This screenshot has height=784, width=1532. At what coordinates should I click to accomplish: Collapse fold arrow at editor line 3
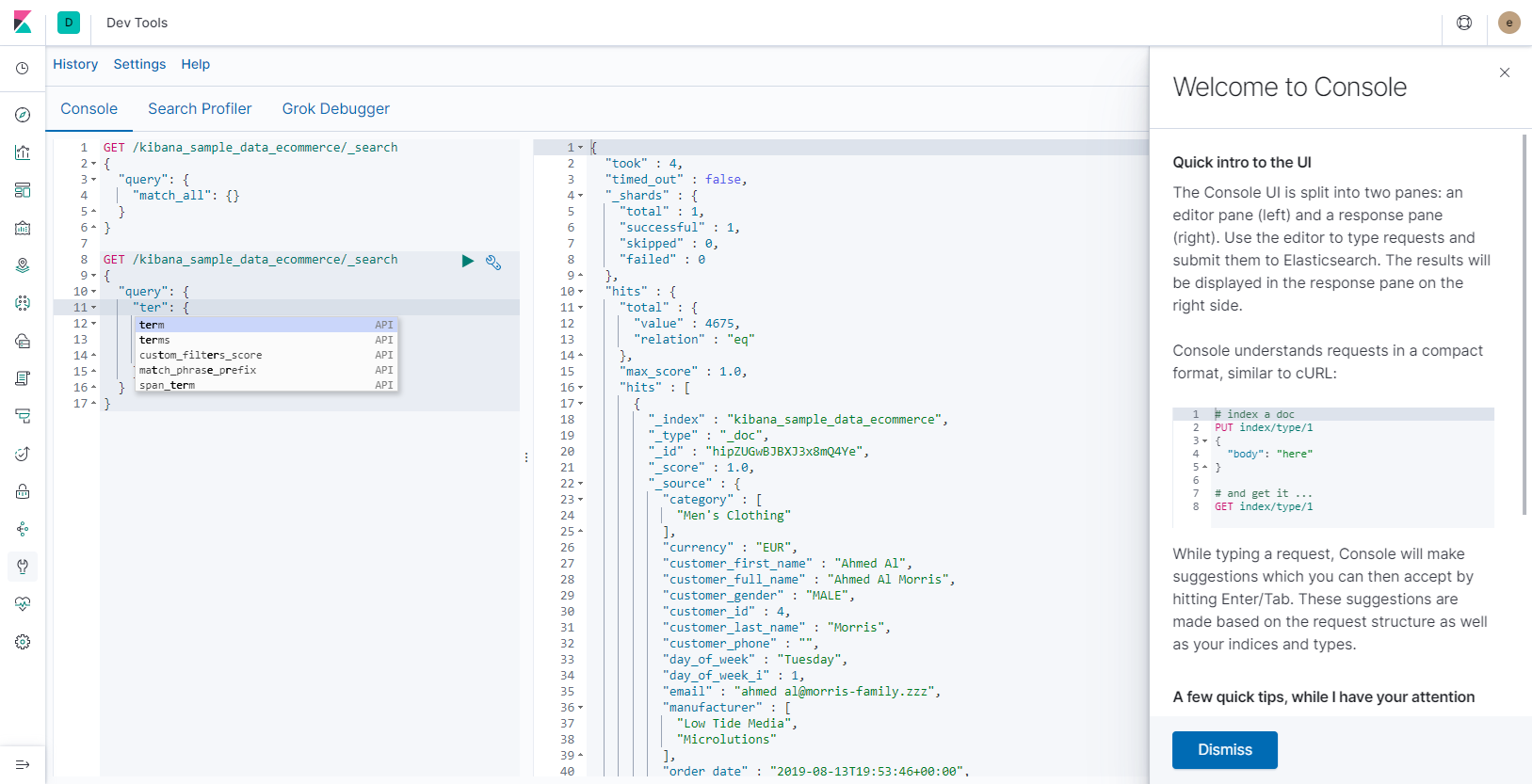tap(93, 180)
